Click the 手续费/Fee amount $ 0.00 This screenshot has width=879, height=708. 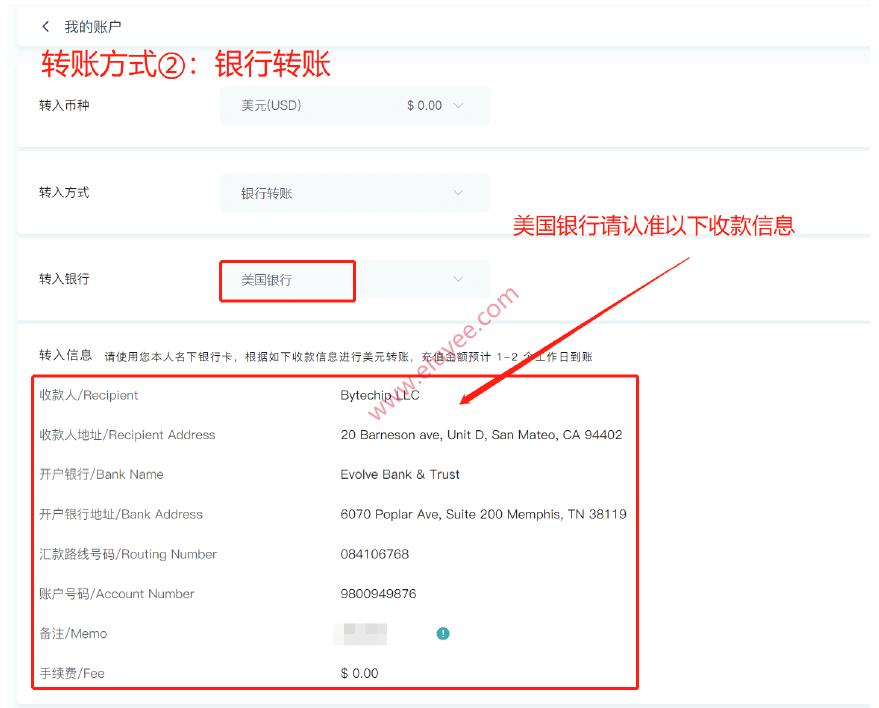[x=358, y=673]
